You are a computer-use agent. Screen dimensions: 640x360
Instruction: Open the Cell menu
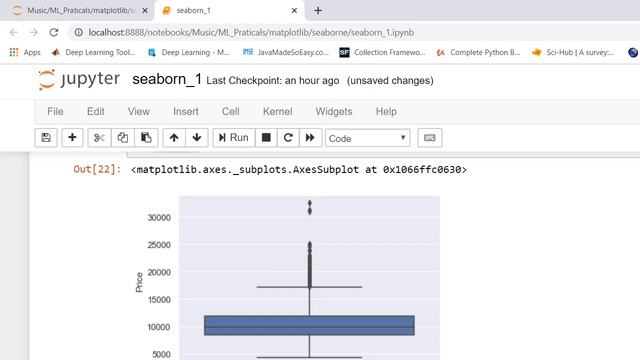pyautogui.click(x=231, y=111)
